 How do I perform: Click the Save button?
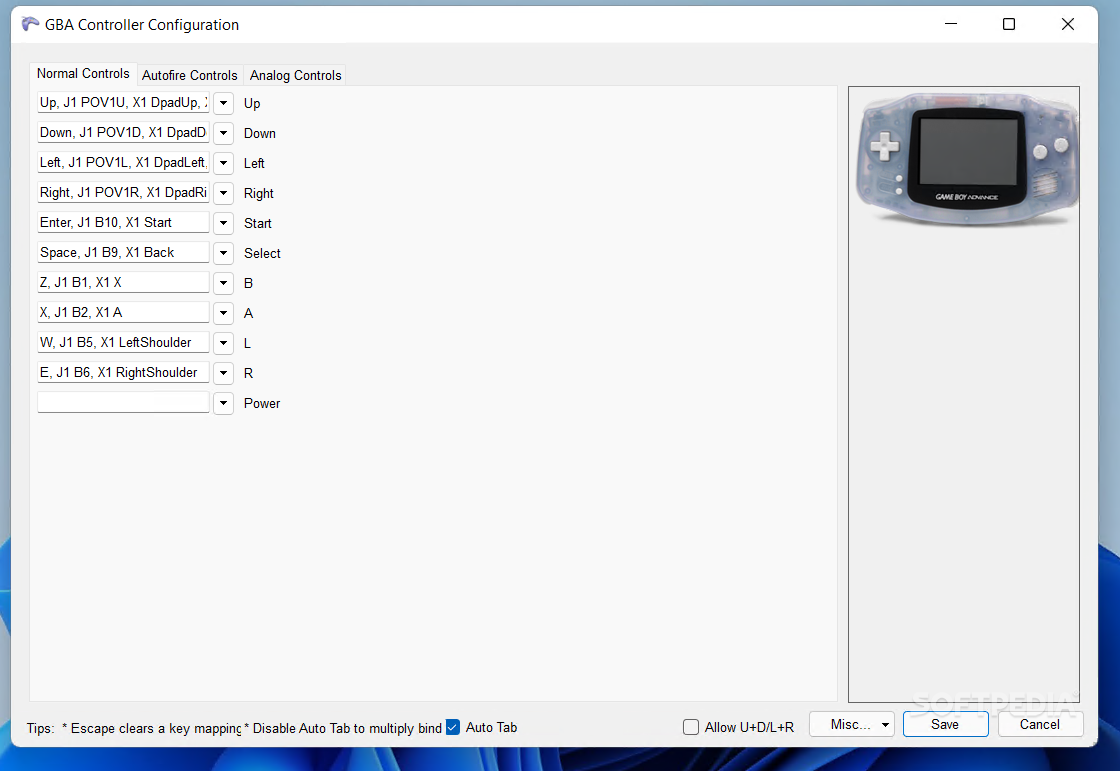point(945,725)
